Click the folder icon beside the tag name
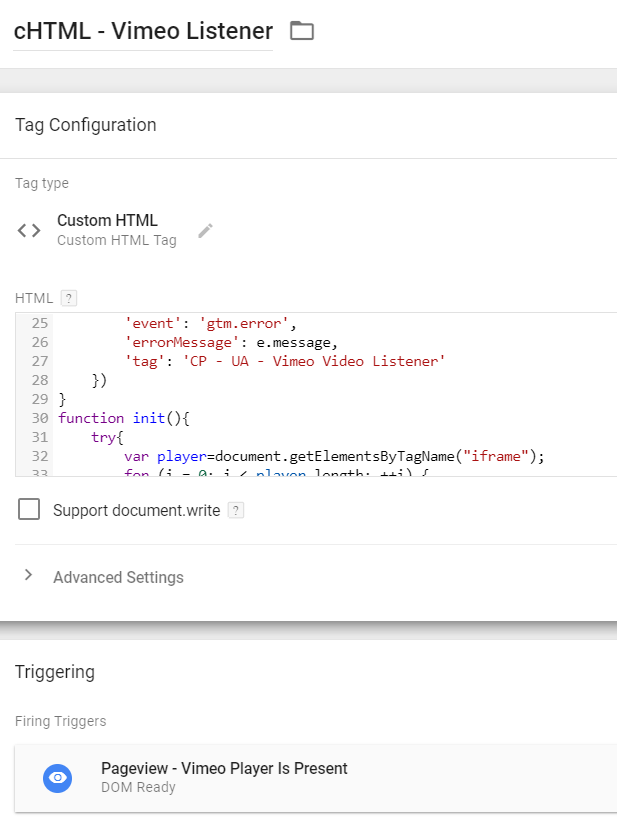Screen dimensions: 617x826 pyautogui.click(x=301, y=31)
